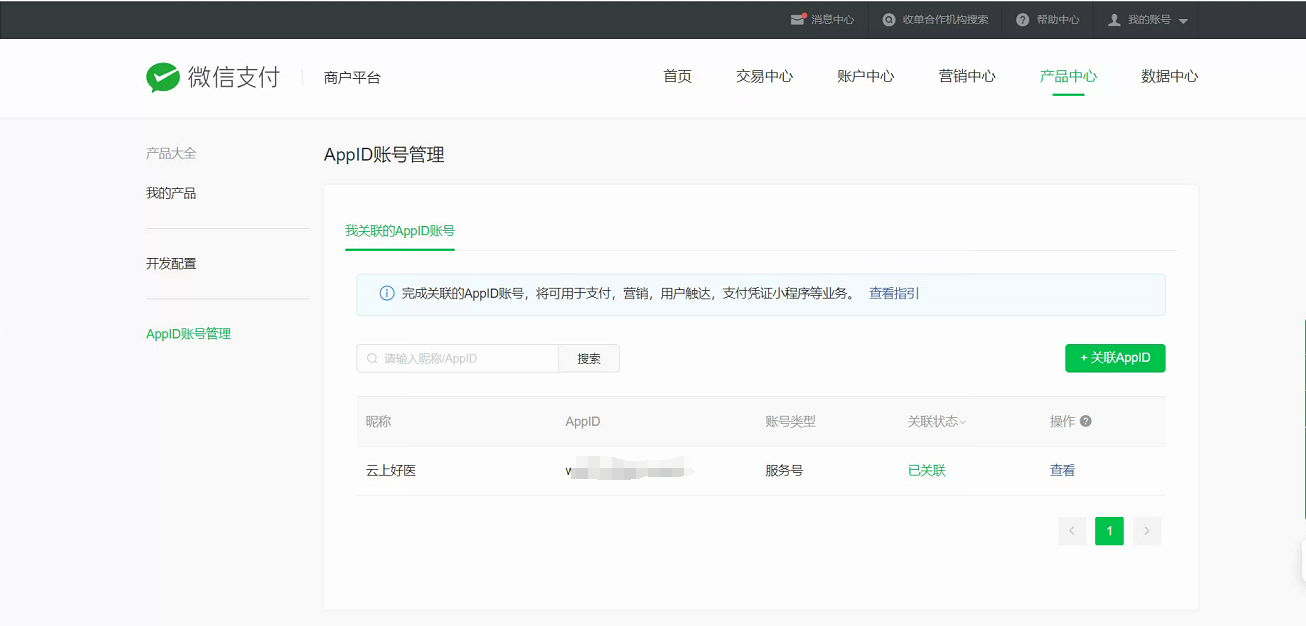Click 消息中心 text in top bar

coord(832,20)
